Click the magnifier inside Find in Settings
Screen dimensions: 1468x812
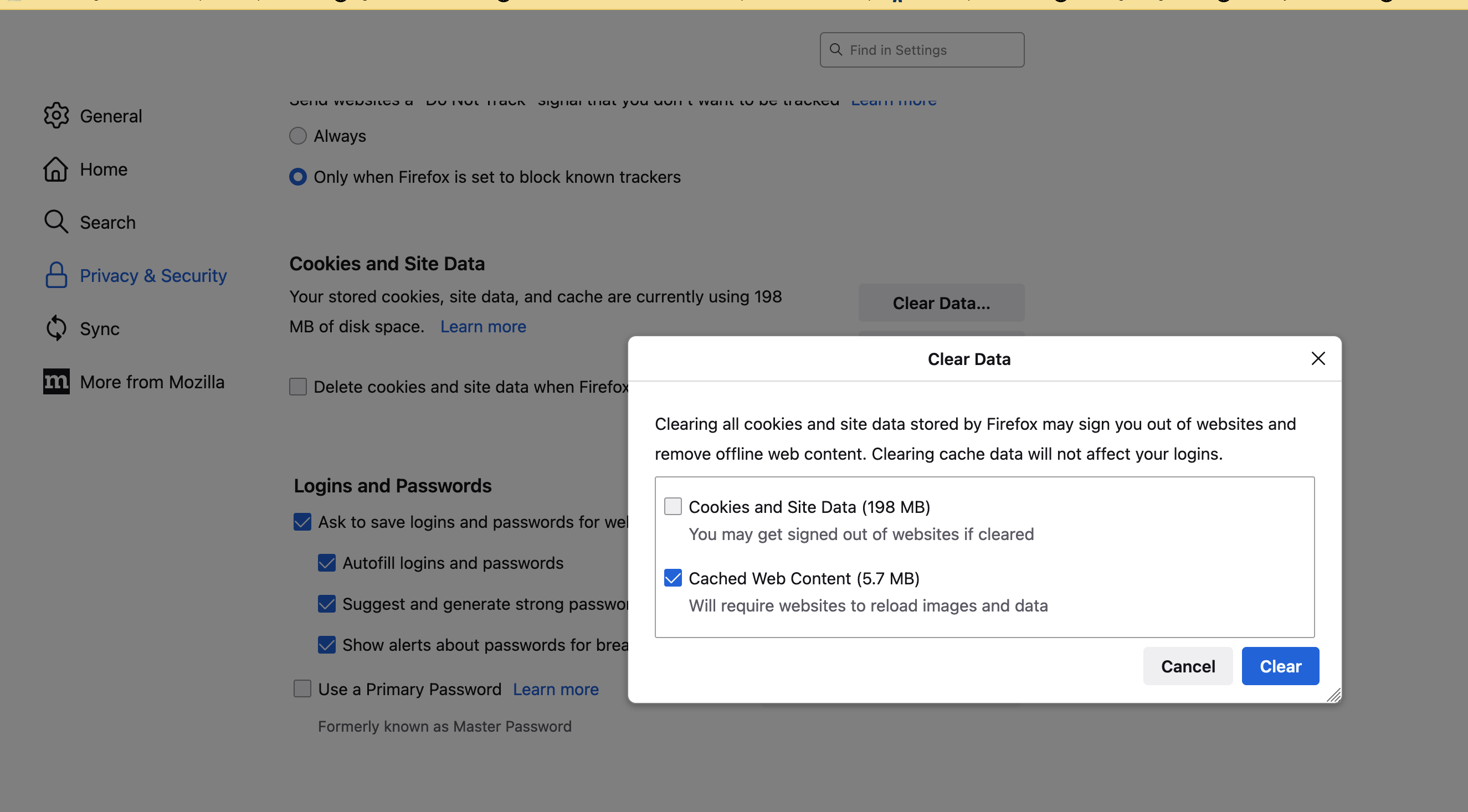click(x=835, y=50)
